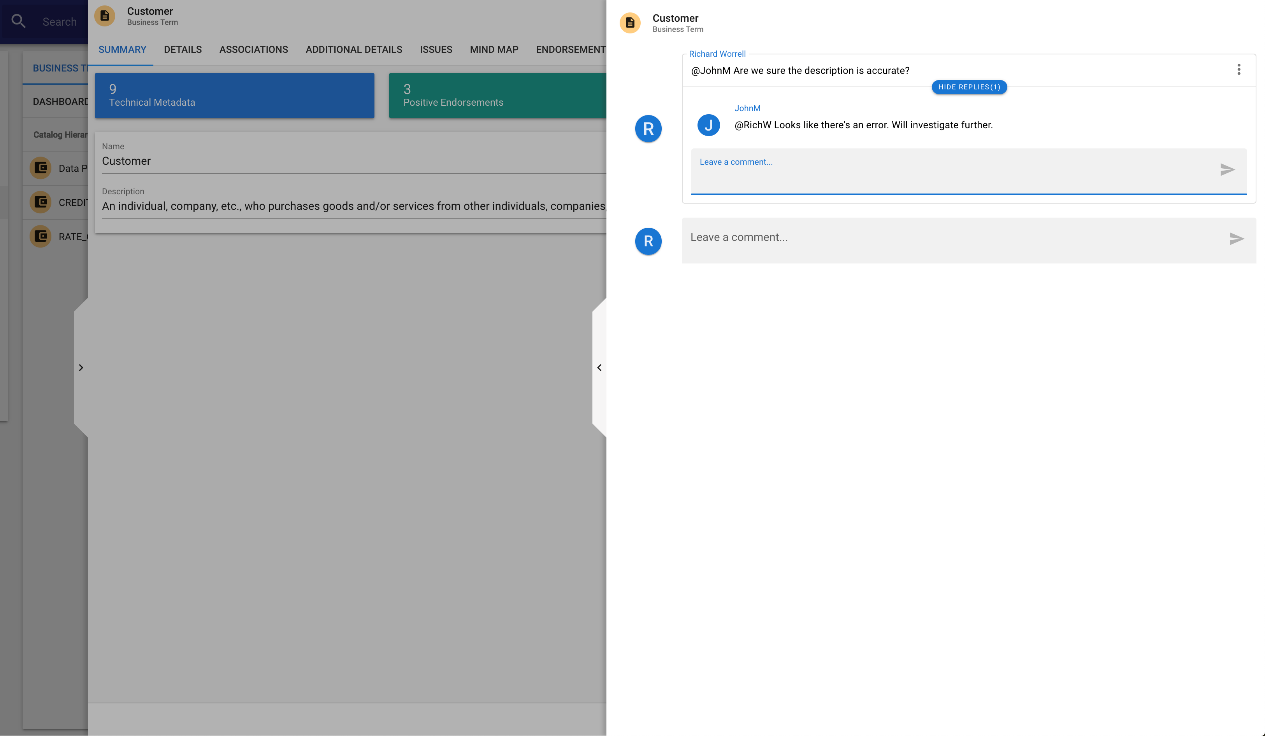Screen dimensions: 1265x736
Task: Click the 3 Positive Endorsements card
Action: [x=497, y=95]
